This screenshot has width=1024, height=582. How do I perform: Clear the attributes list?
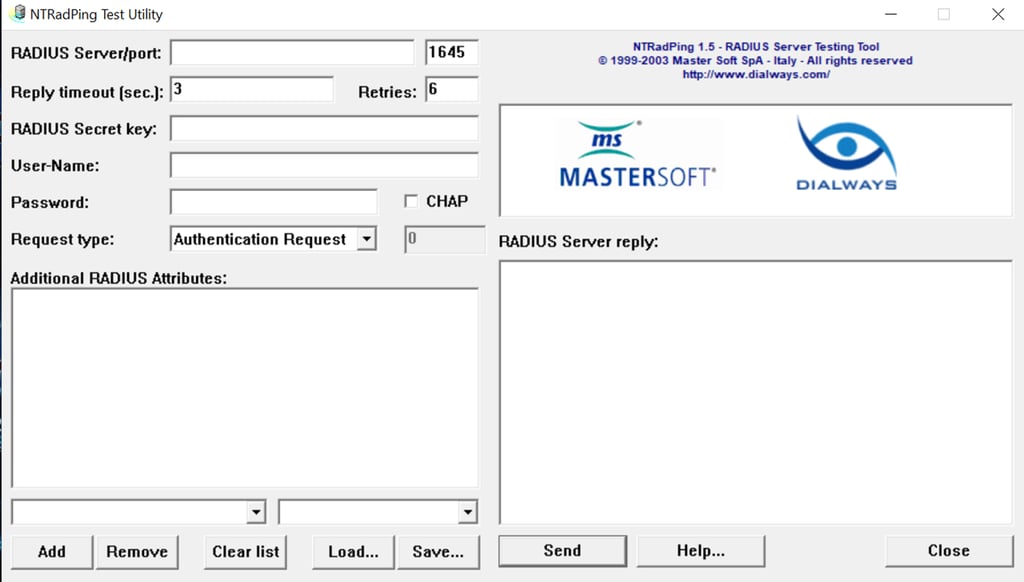point(245,551)
